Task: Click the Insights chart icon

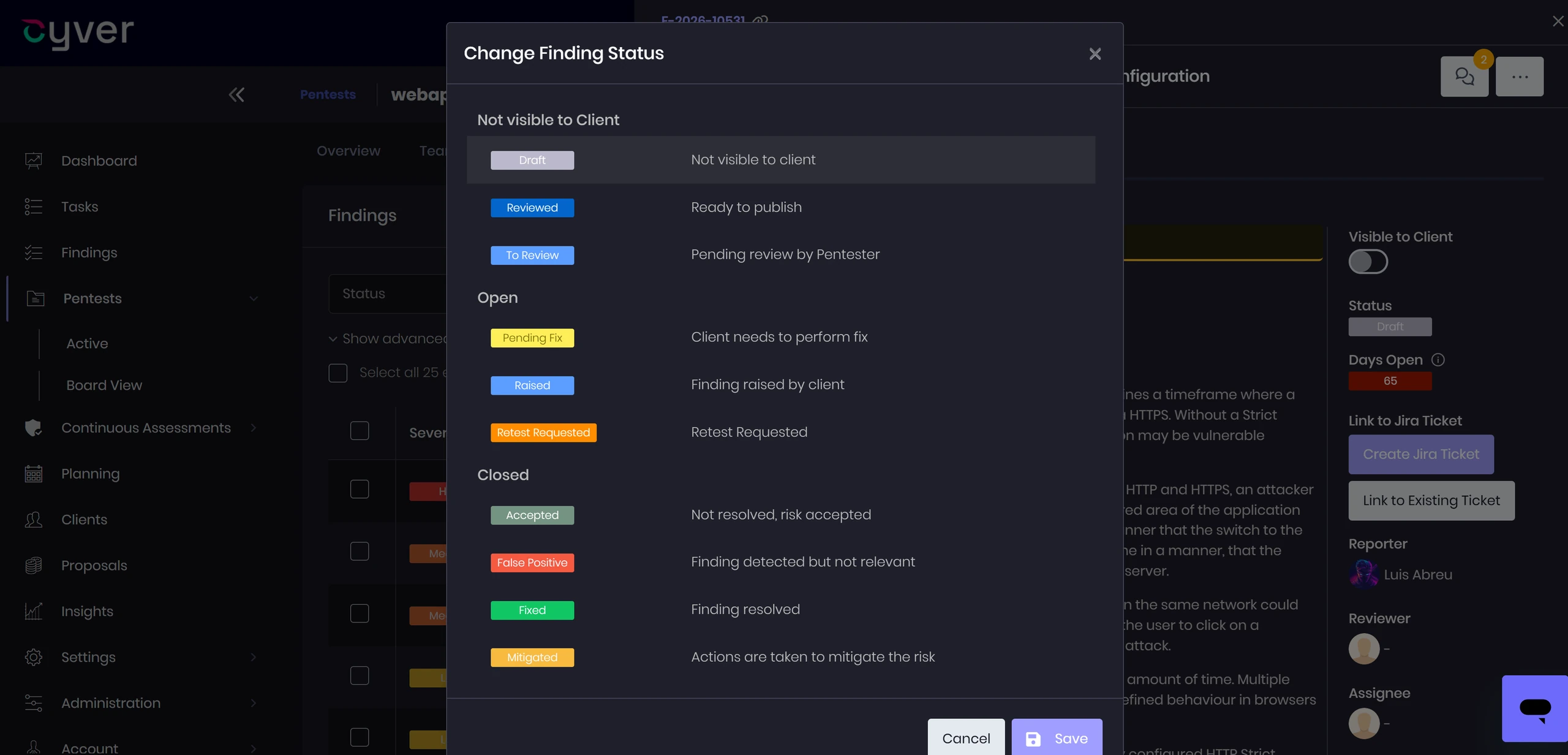Action: click(34, 611)
